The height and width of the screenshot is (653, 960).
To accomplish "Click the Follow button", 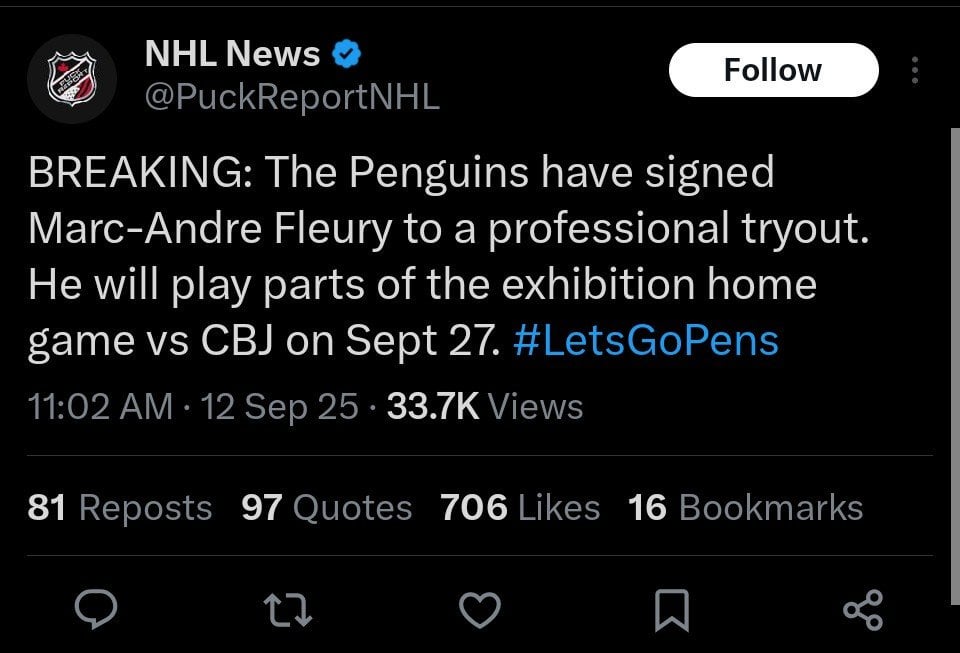I will tap(772, 69).
